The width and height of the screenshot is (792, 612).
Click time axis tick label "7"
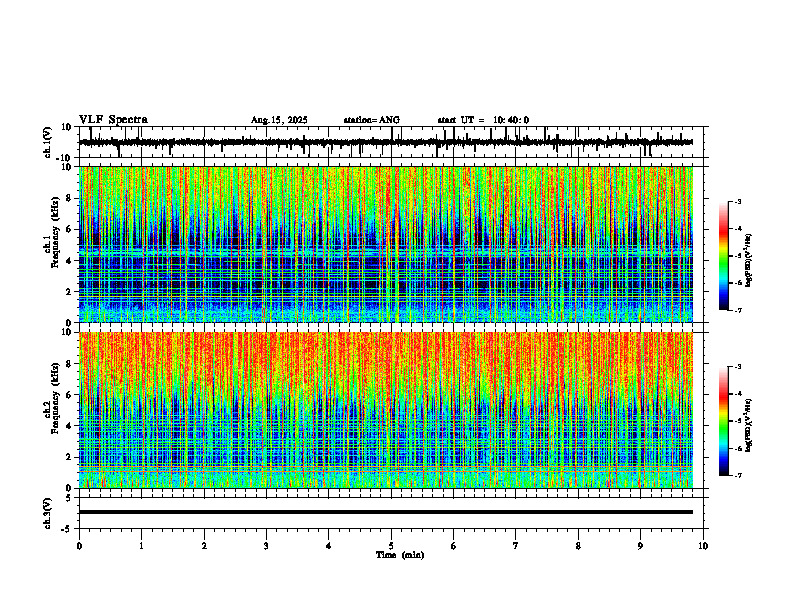click(516, 546)
